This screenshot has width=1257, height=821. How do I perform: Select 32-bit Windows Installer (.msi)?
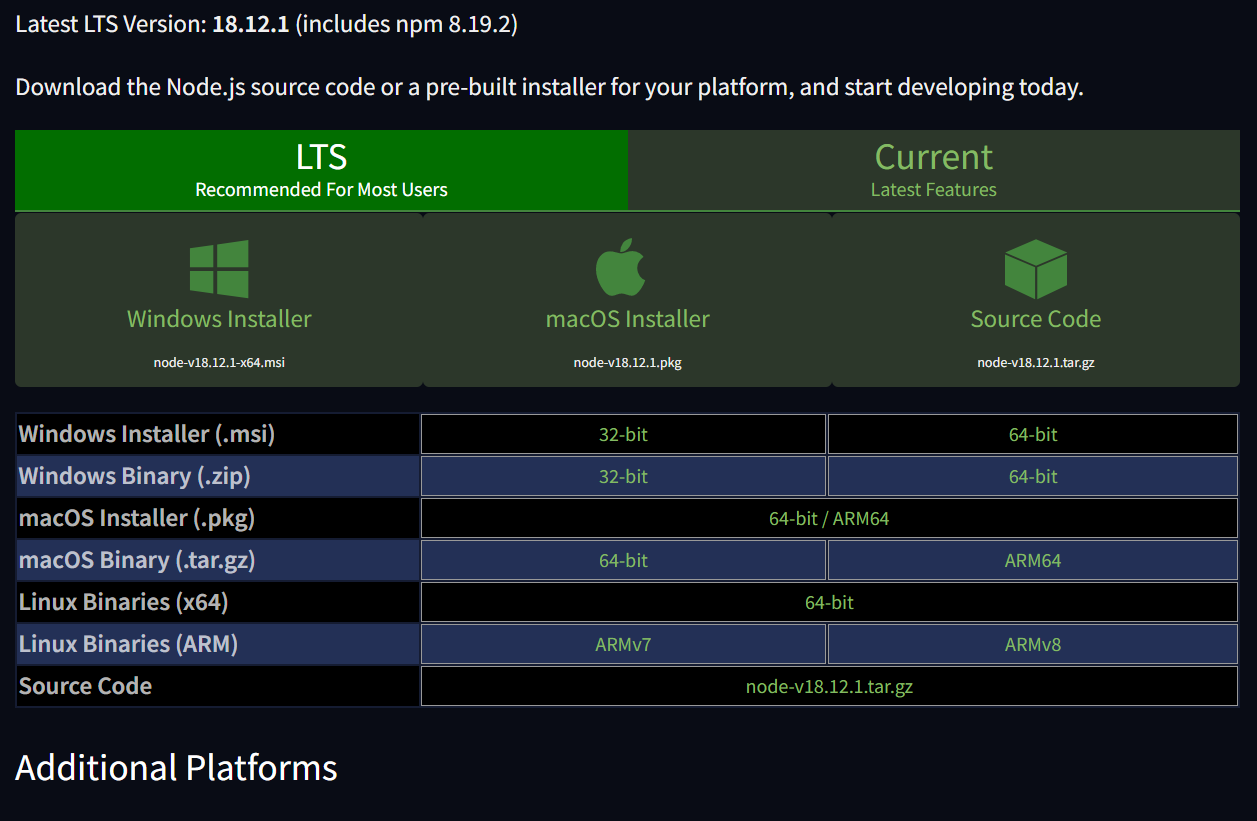(x=623, y=434)
